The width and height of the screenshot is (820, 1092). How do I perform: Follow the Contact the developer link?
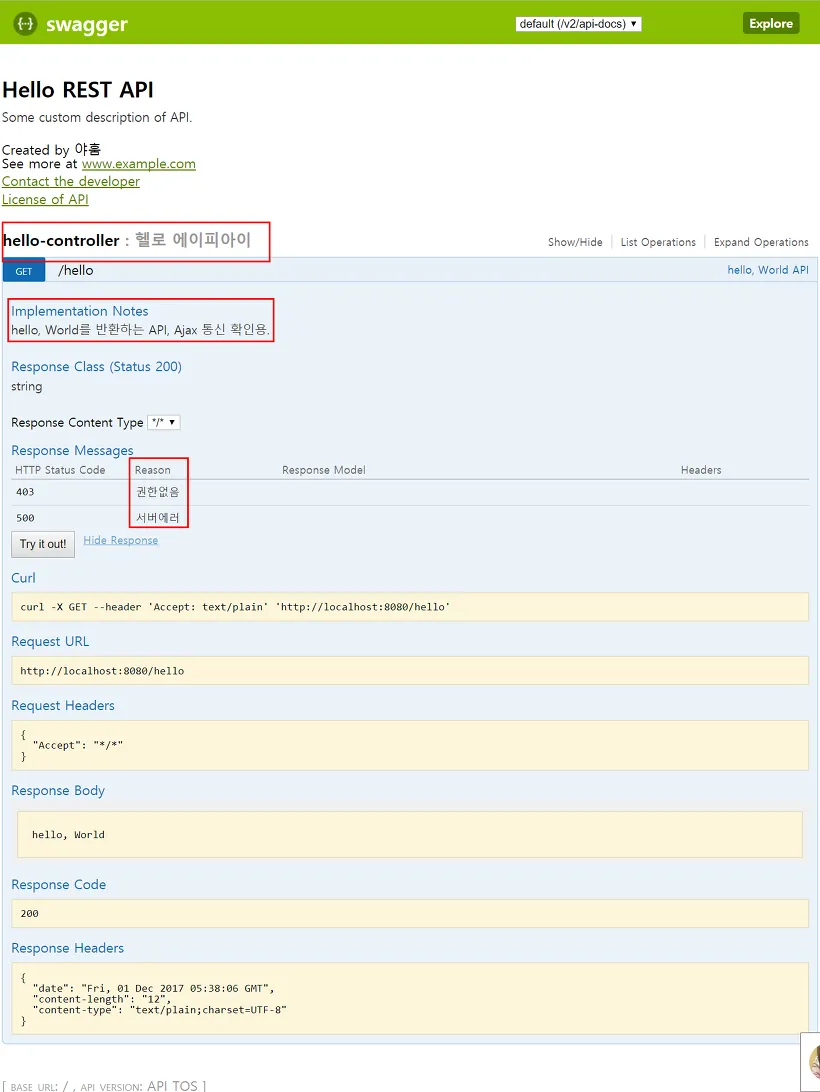(70, 181)
